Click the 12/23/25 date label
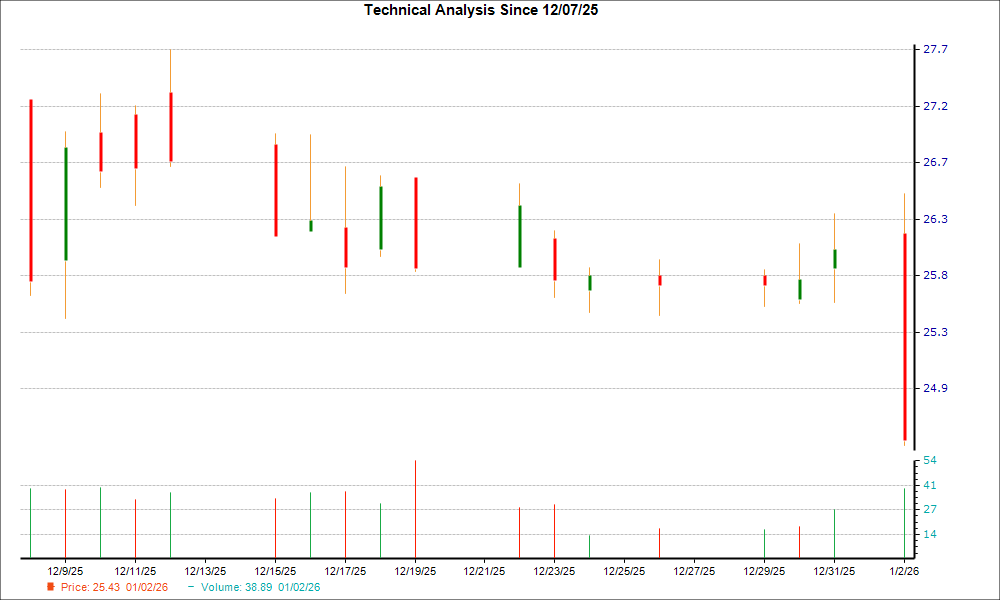Viewport: 1000px width, 600px height. click(554, 571)
